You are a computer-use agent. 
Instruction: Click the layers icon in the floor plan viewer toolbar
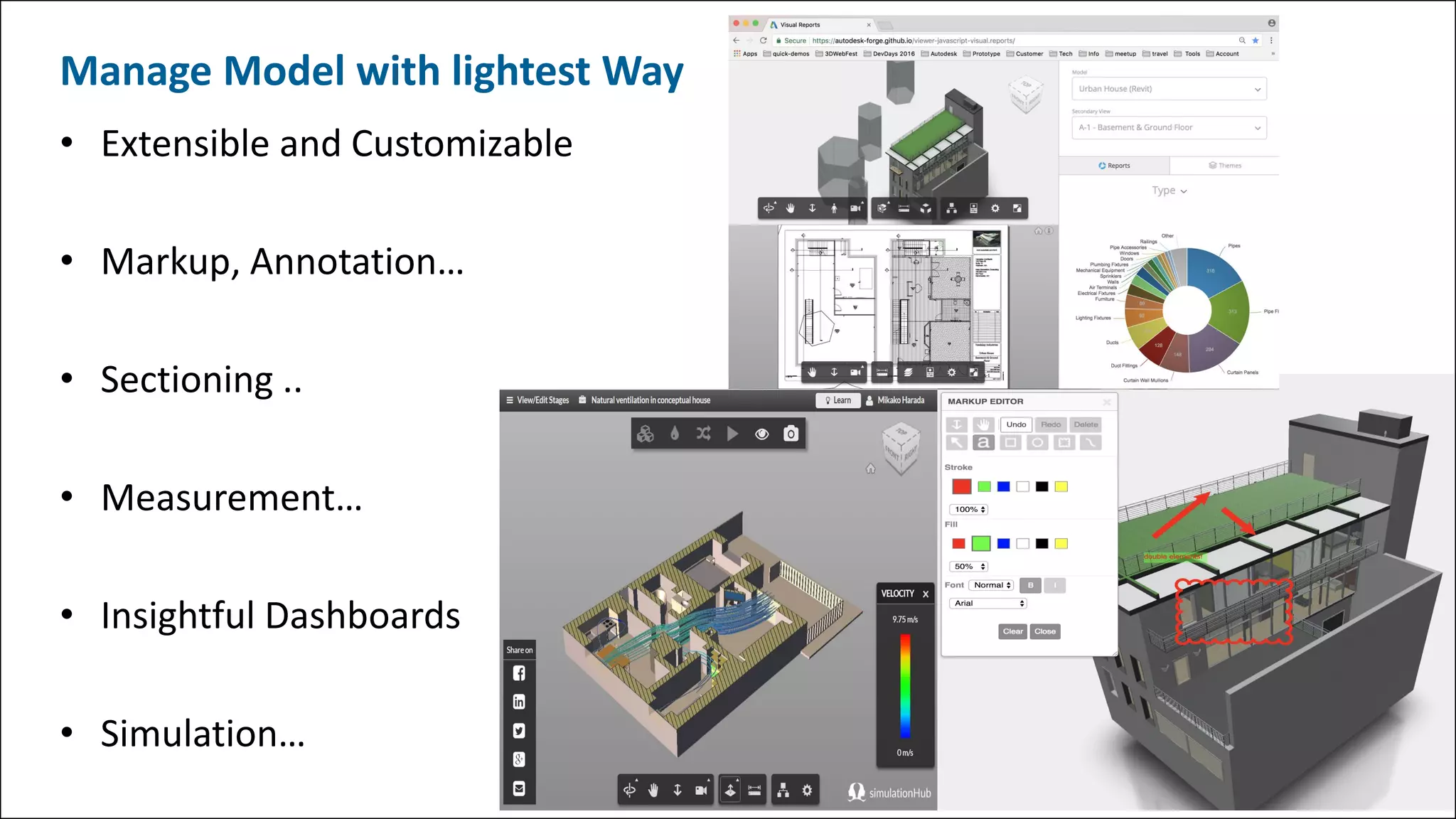(x=908, y=373)
